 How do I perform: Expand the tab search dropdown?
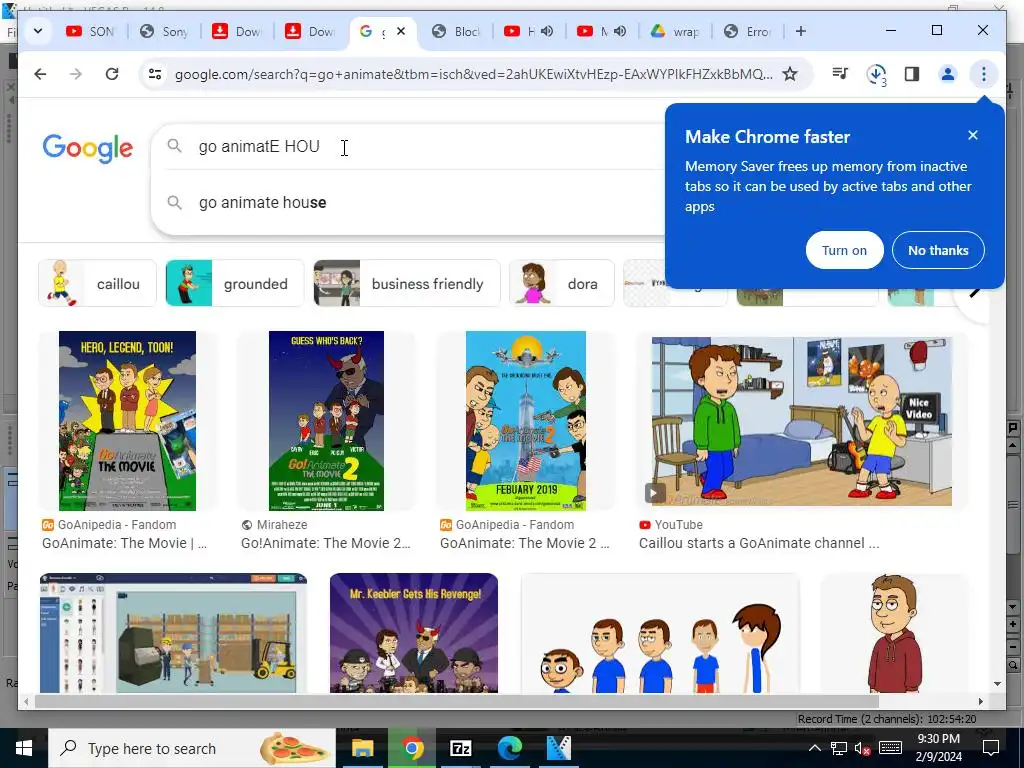(x=38, y=31)
